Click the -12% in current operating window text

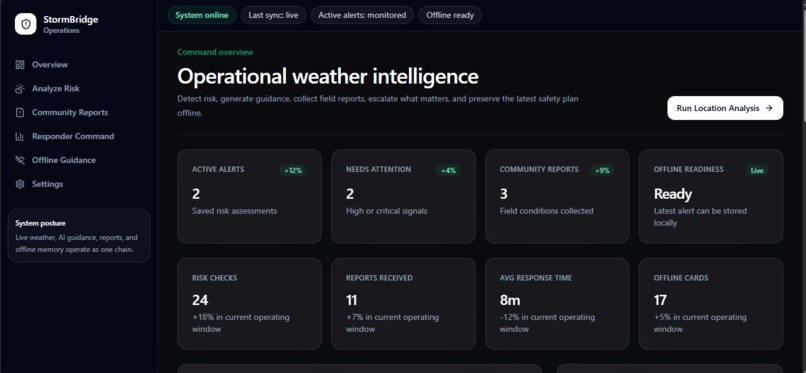(x=547, y=323)
